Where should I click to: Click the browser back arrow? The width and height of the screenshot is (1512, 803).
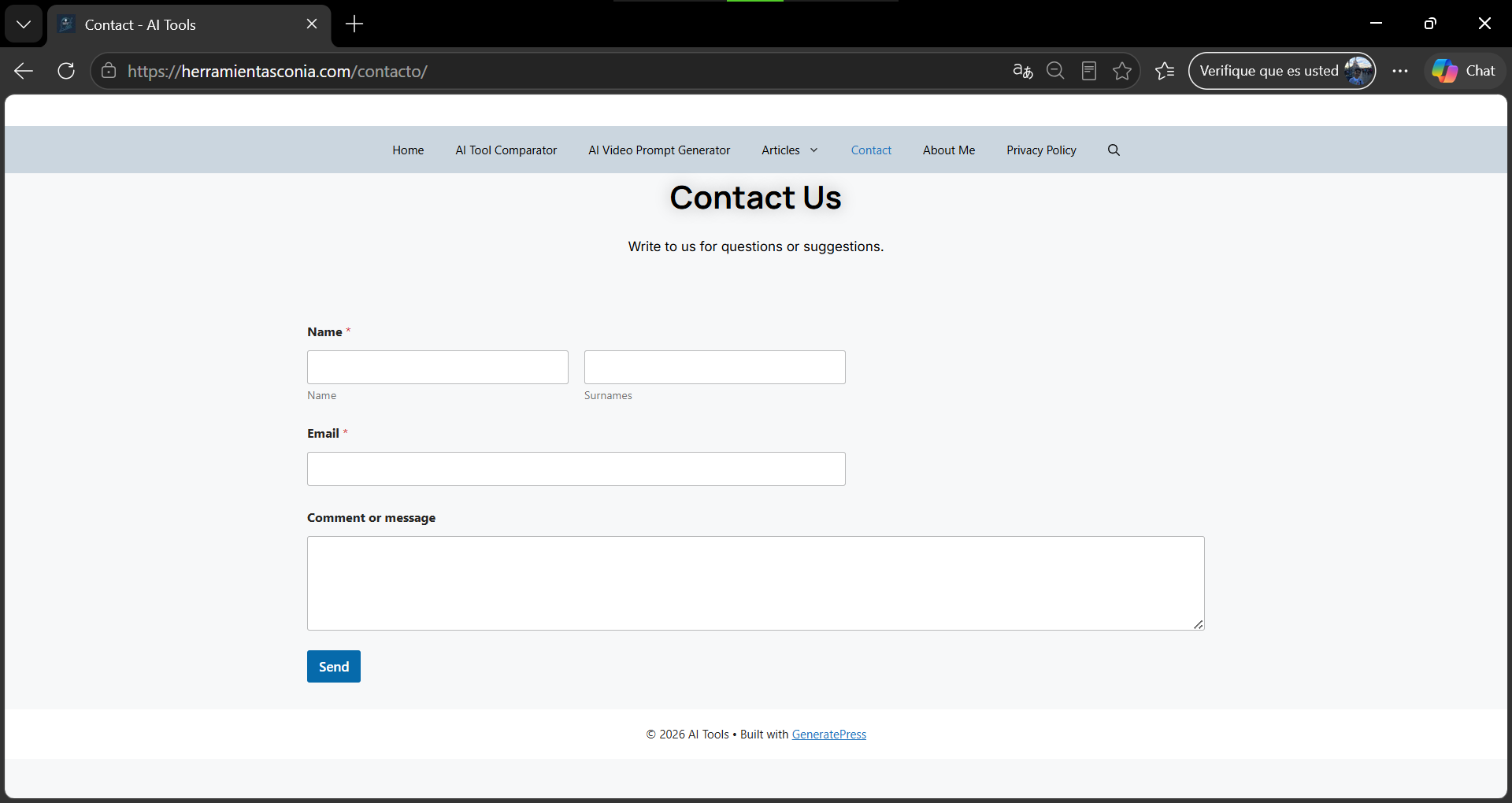tap(24, 71)
